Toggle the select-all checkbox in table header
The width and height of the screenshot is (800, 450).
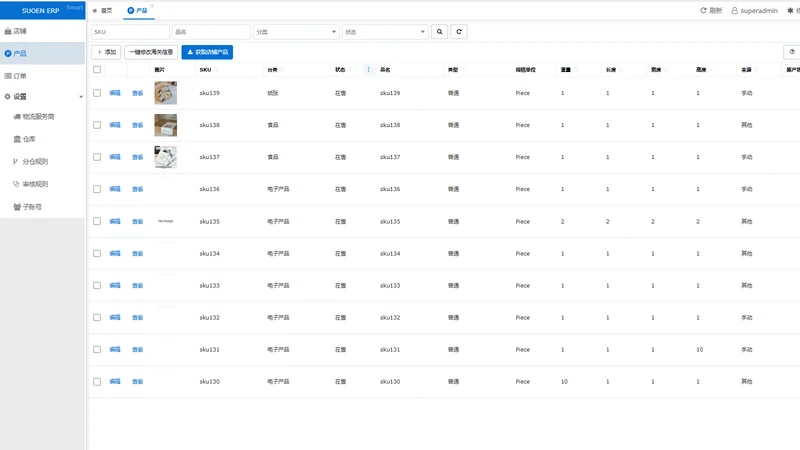click(x=97, y=69)
